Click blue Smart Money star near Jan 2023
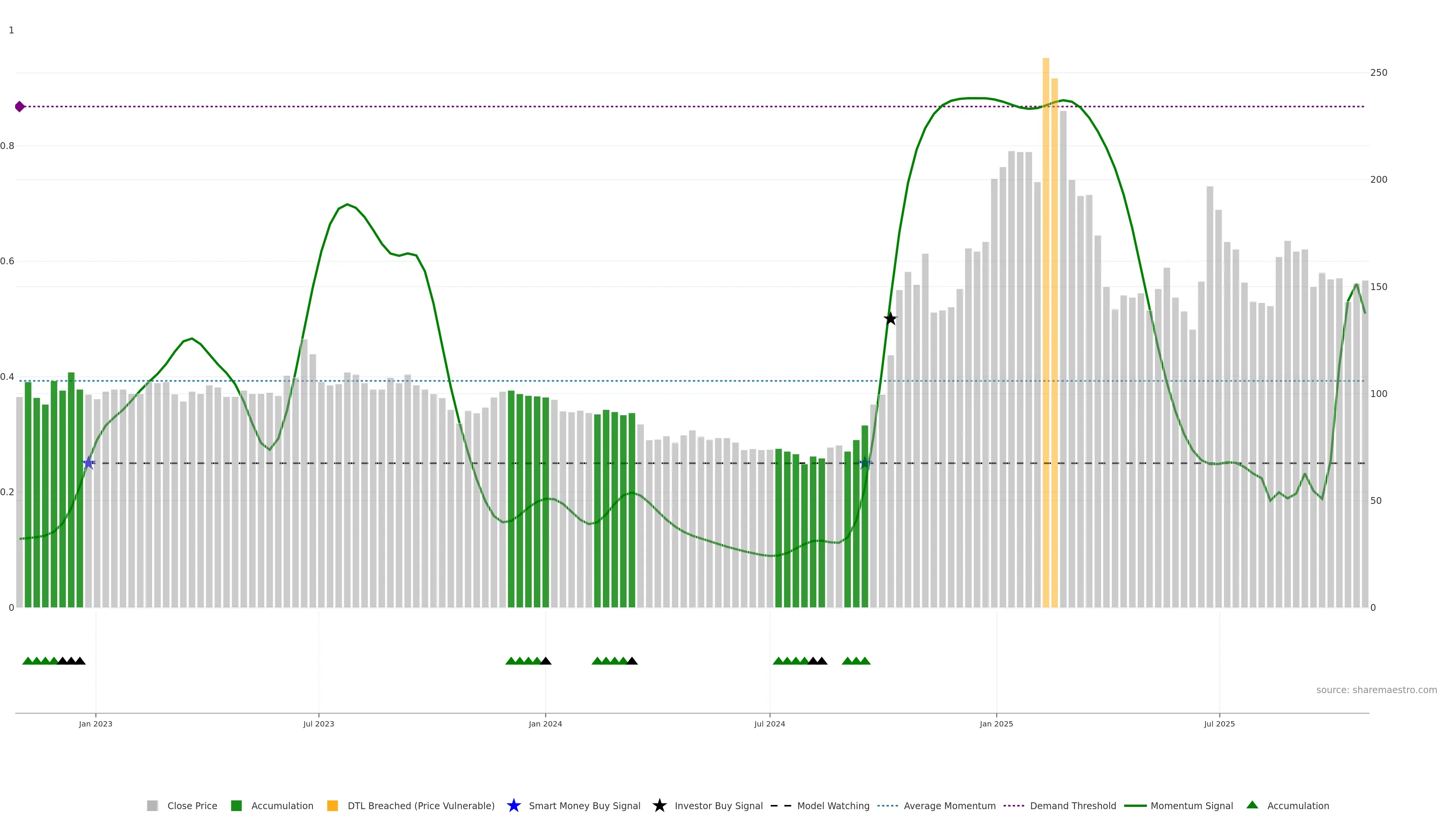 pyautogui.click(x=89, y=463)
